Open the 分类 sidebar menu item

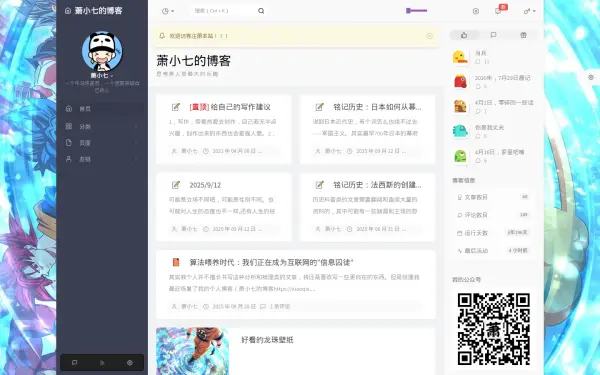point(102,126)
